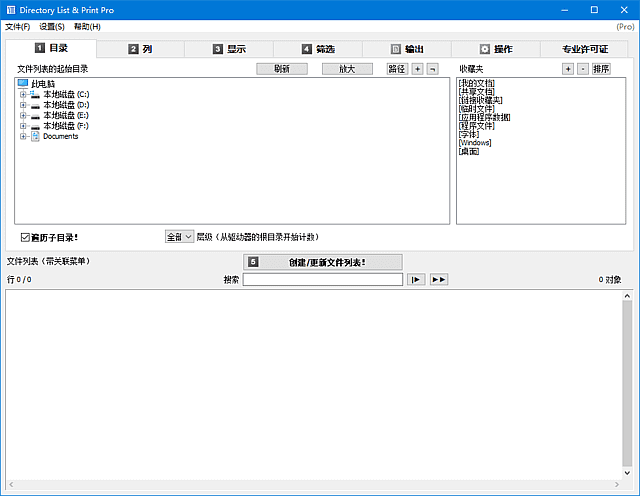The height and width of the screenshot is (496, 640).
Task: Click the find next search arrow button
Action: coord(417,280)
